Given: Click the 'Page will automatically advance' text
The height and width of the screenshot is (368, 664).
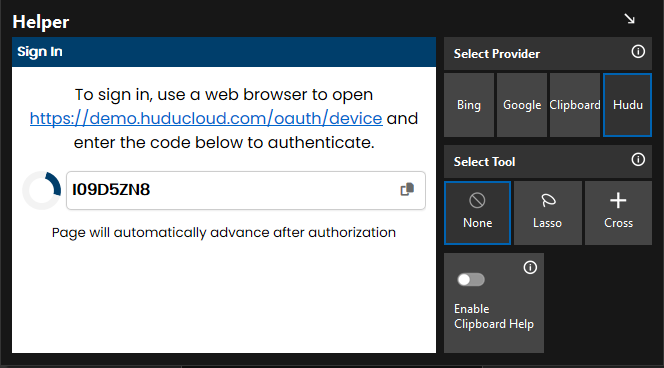Looking at the screenshot, I should (x=224, y=232).
